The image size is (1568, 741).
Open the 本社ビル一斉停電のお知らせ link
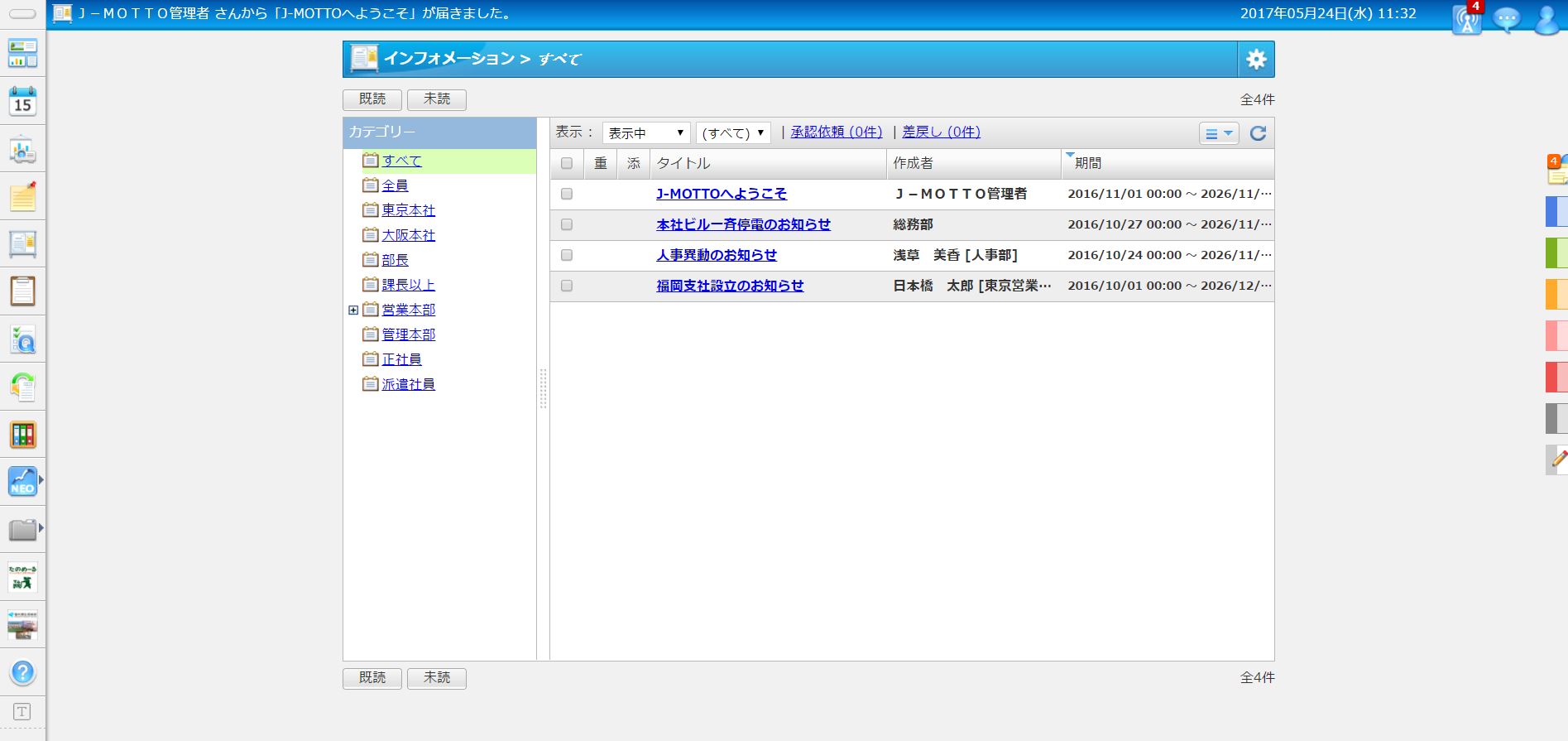tap(743, 224)
